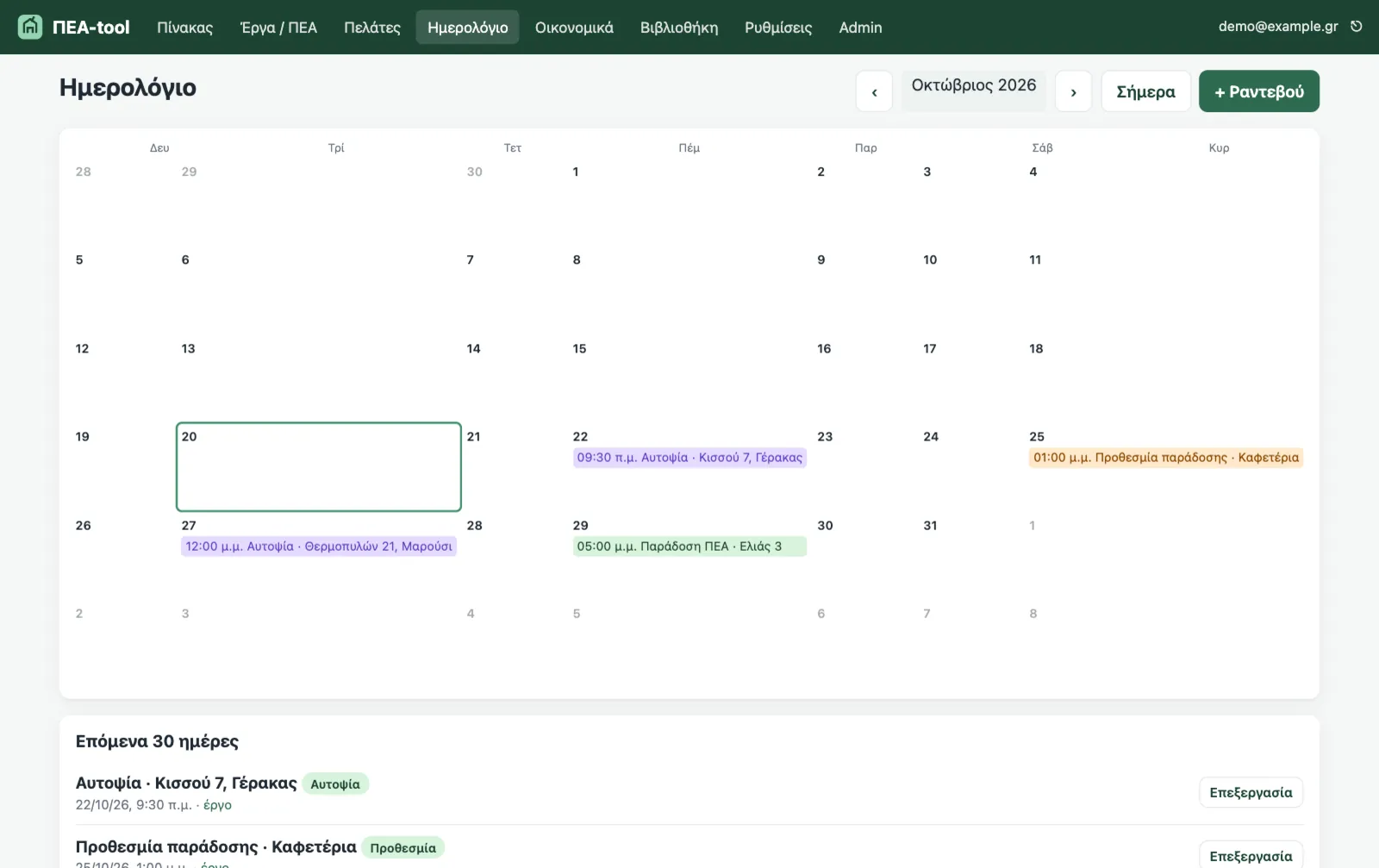Viewport: 1379px width, 868px height.
Task: Go to next month with right chevron
Action: point(1073,91)
